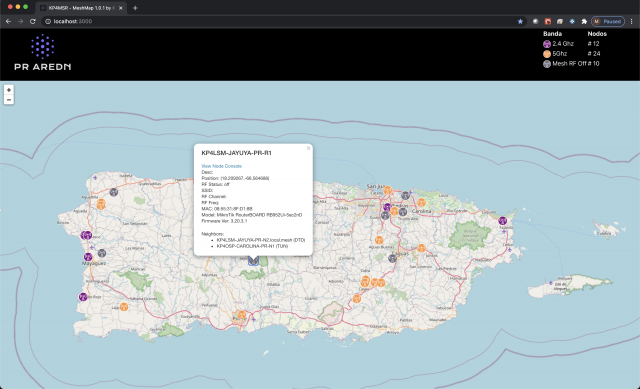
Task: Select orange node marker at San Juan
Action: (x=387, y=190)
